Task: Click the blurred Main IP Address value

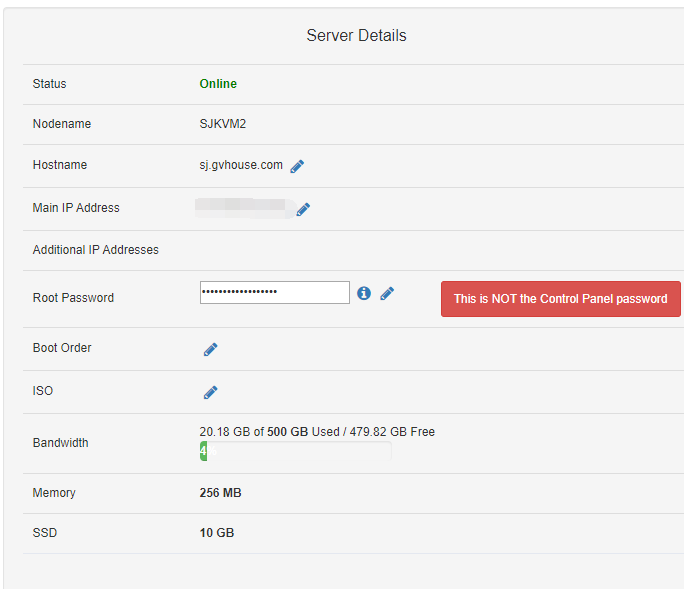Action: 244,208
